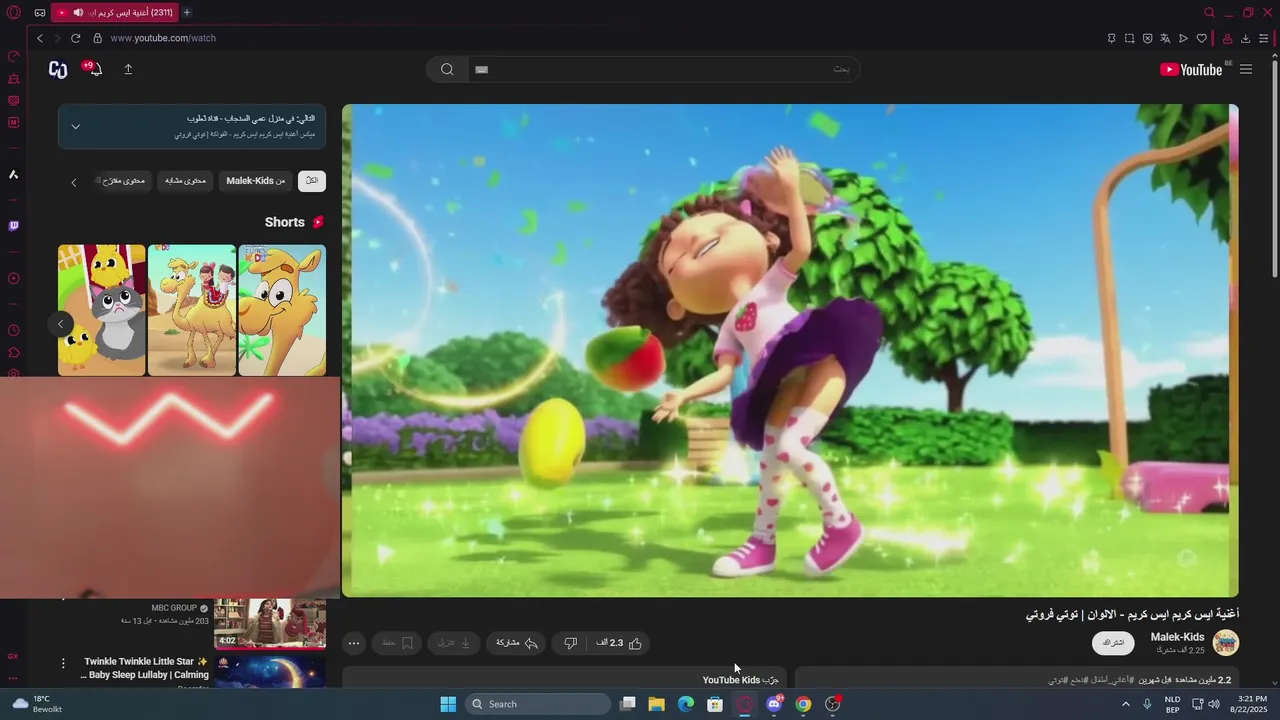Open the clock icon panel in sidebar
The height and width of the screenshot is (720, 1280).
pos(14,331)
